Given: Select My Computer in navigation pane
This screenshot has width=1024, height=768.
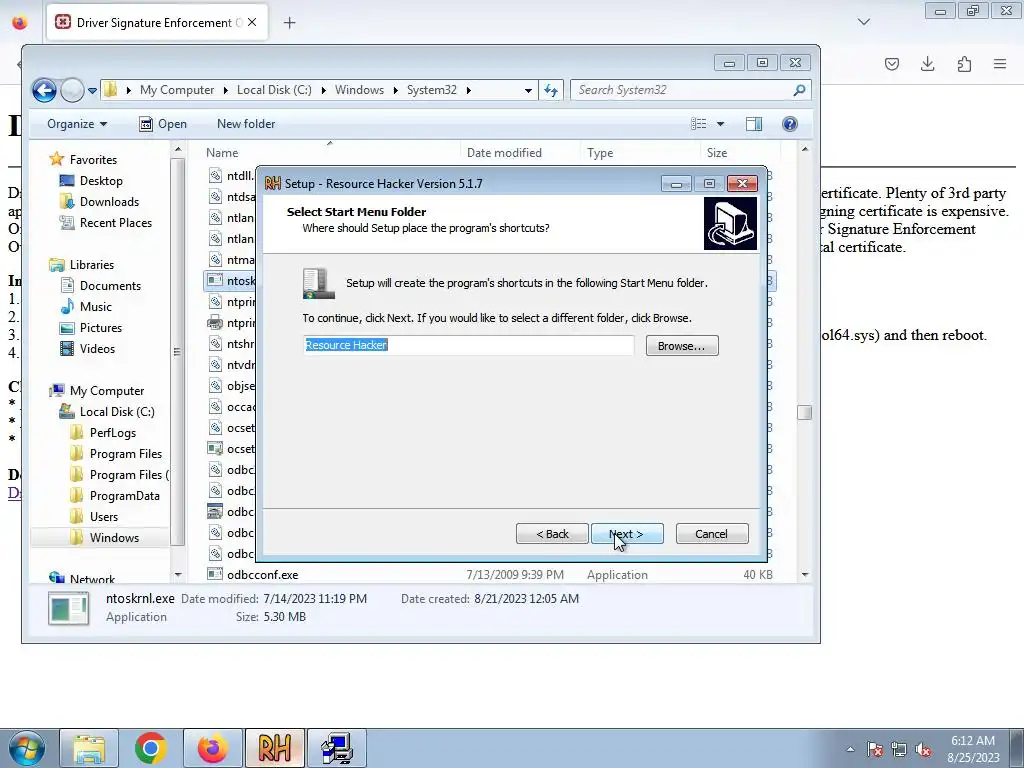Looking at the screenshot, I should coord(106,391).
